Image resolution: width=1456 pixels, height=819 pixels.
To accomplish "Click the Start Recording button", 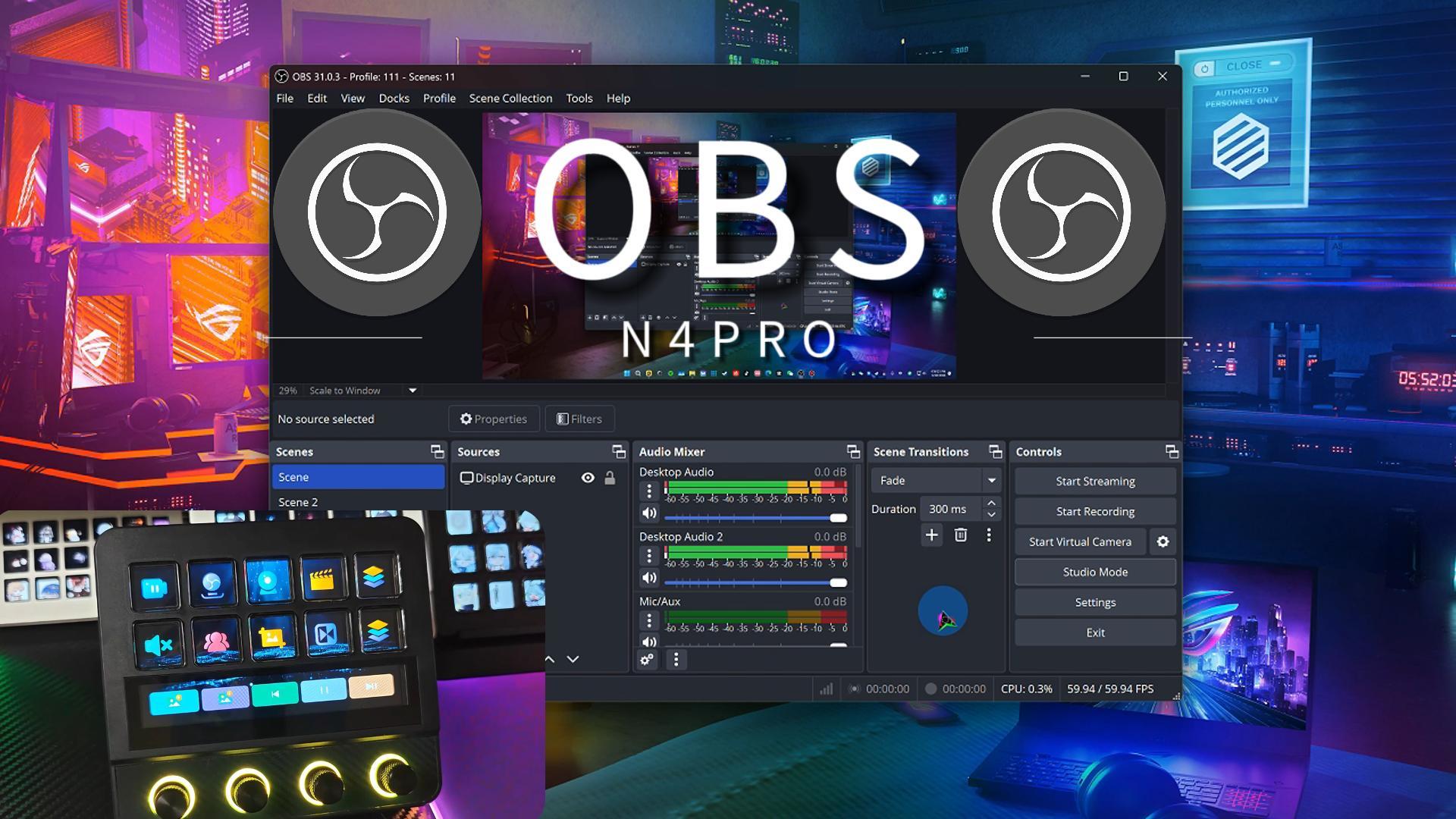I will point(1095,511).
